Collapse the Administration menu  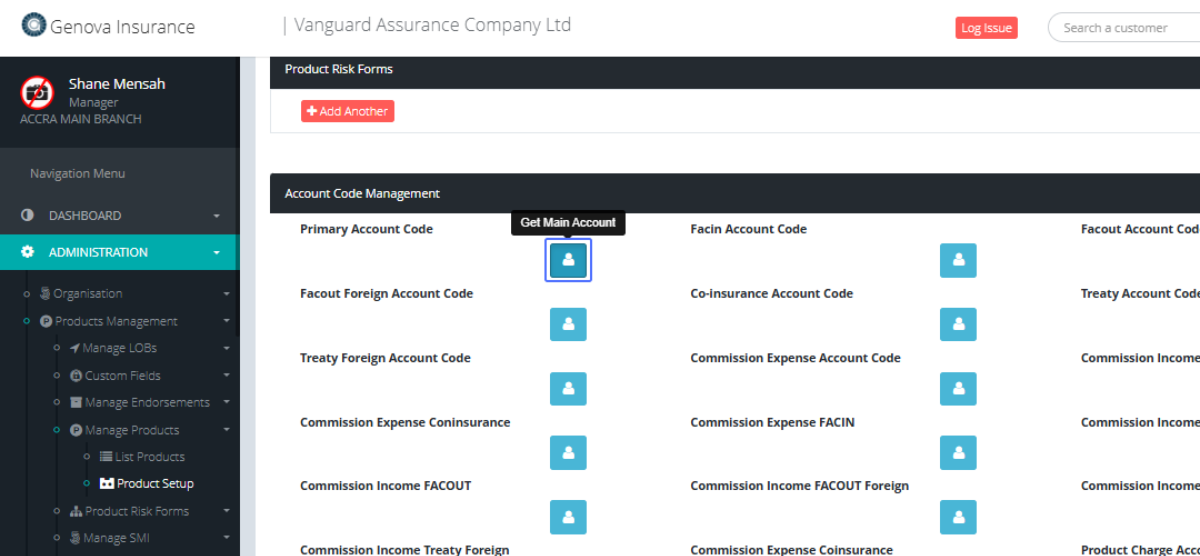118,253
